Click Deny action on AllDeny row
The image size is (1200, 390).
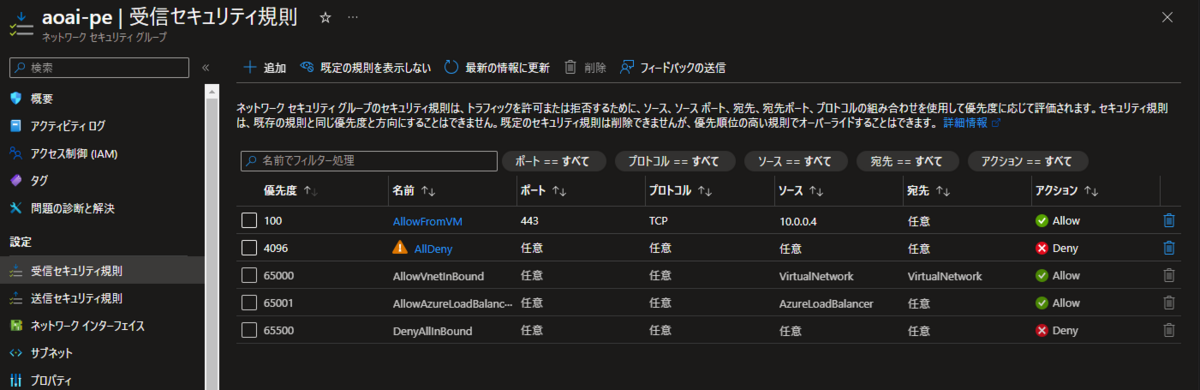1056,248
